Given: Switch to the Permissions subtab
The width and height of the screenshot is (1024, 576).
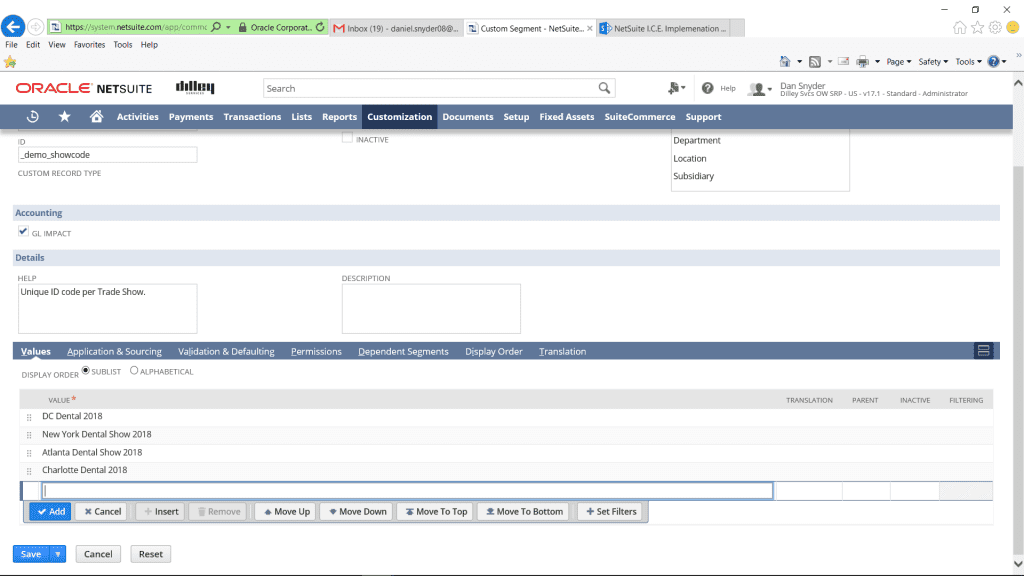Looking at the screenshot, I should [x=316, y=351].
